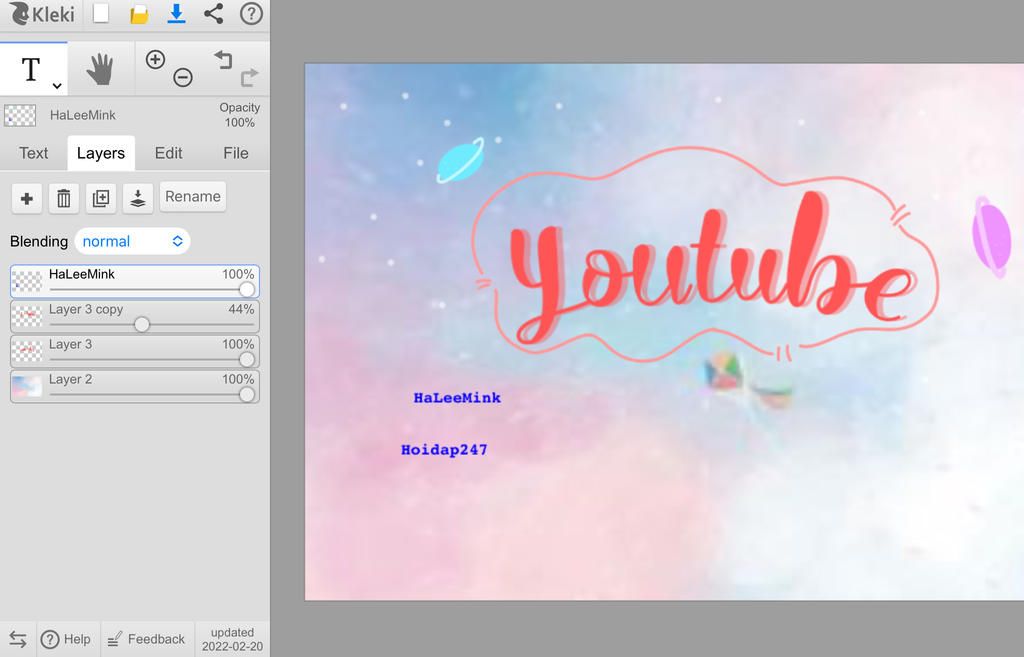Swap the panel side with arrows icon
The image size is (1024, 657).
point(18,639)
